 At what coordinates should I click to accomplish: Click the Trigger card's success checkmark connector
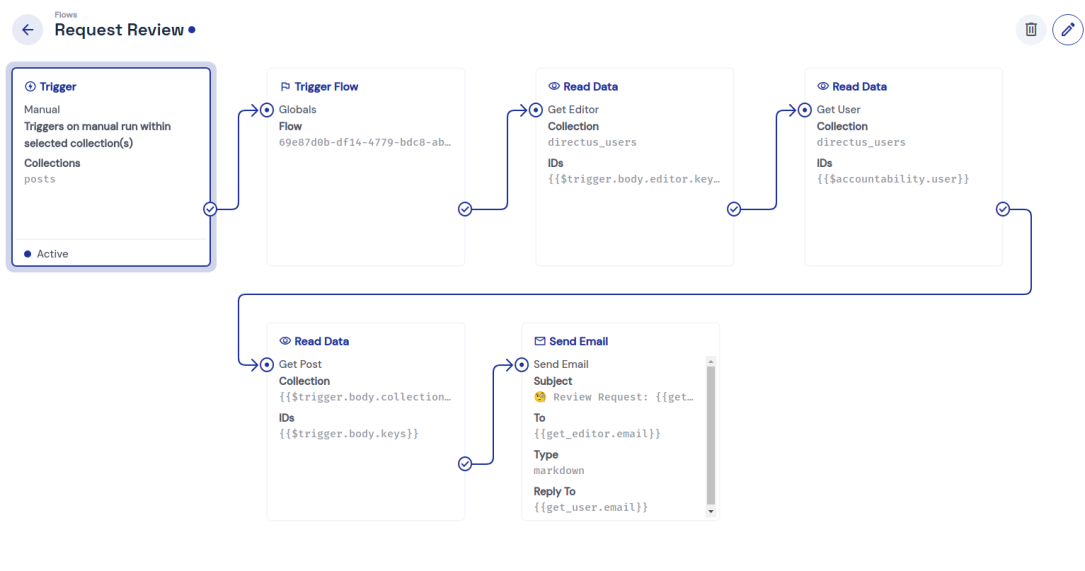[x=210, y=209]
